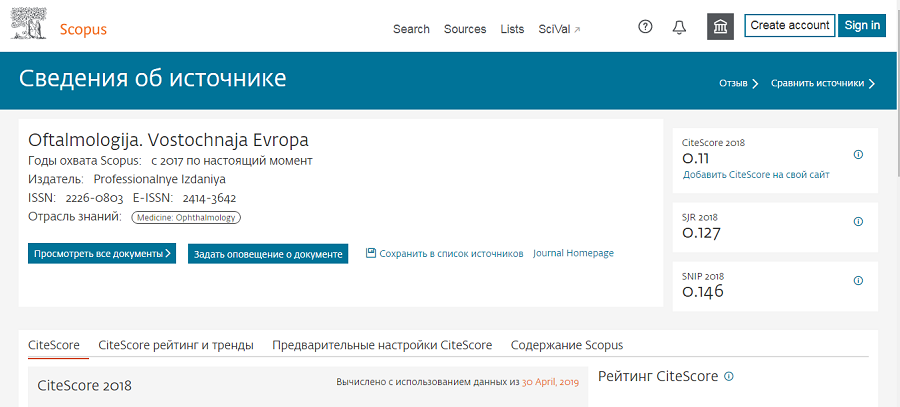
Task: Click the E-ISSN value 2414-3642
Action: pos(210,199)
